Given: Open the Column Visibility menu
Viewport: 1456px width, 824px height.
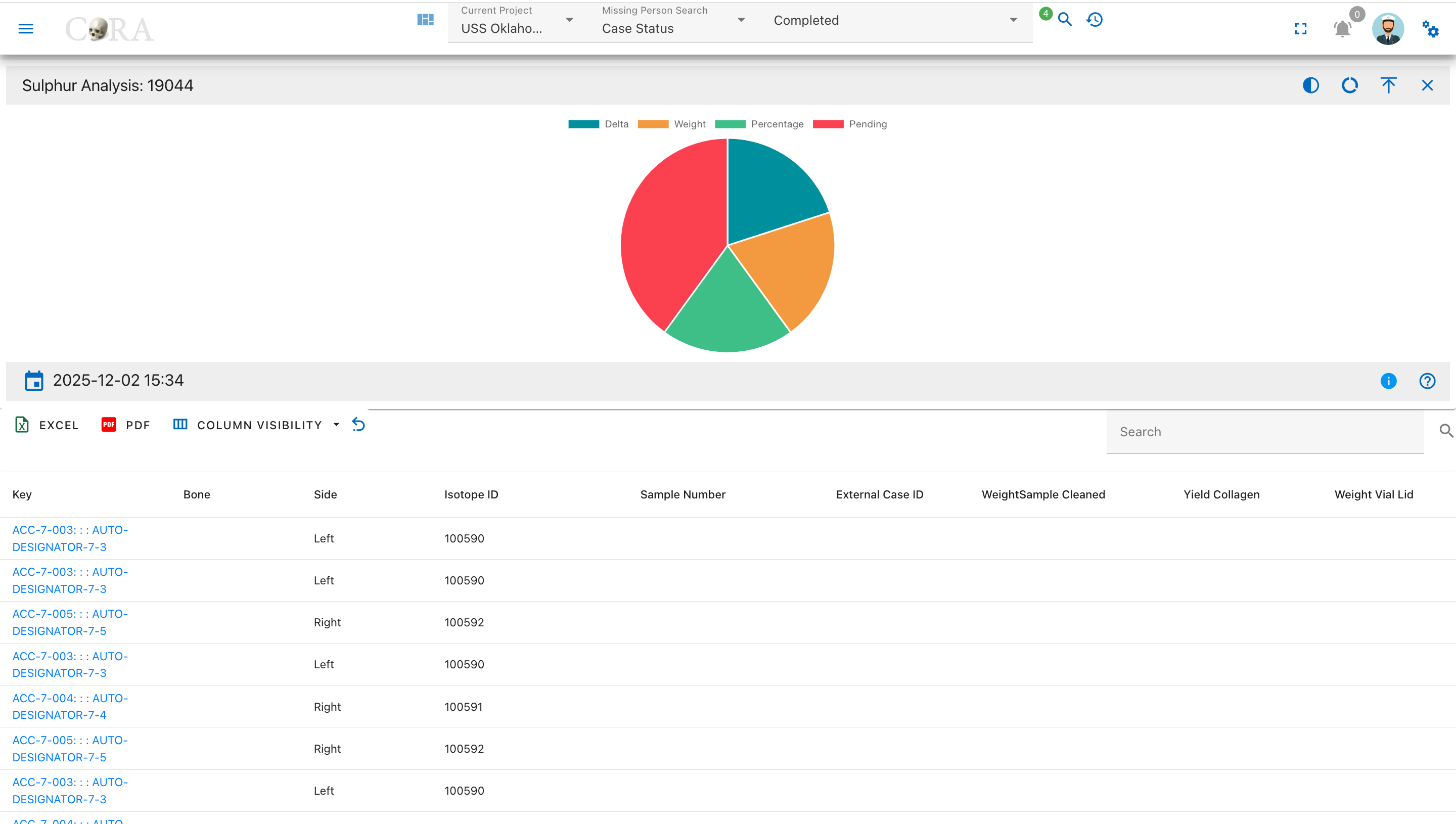Looking at the screenshot, I should [x=256, y=425].
